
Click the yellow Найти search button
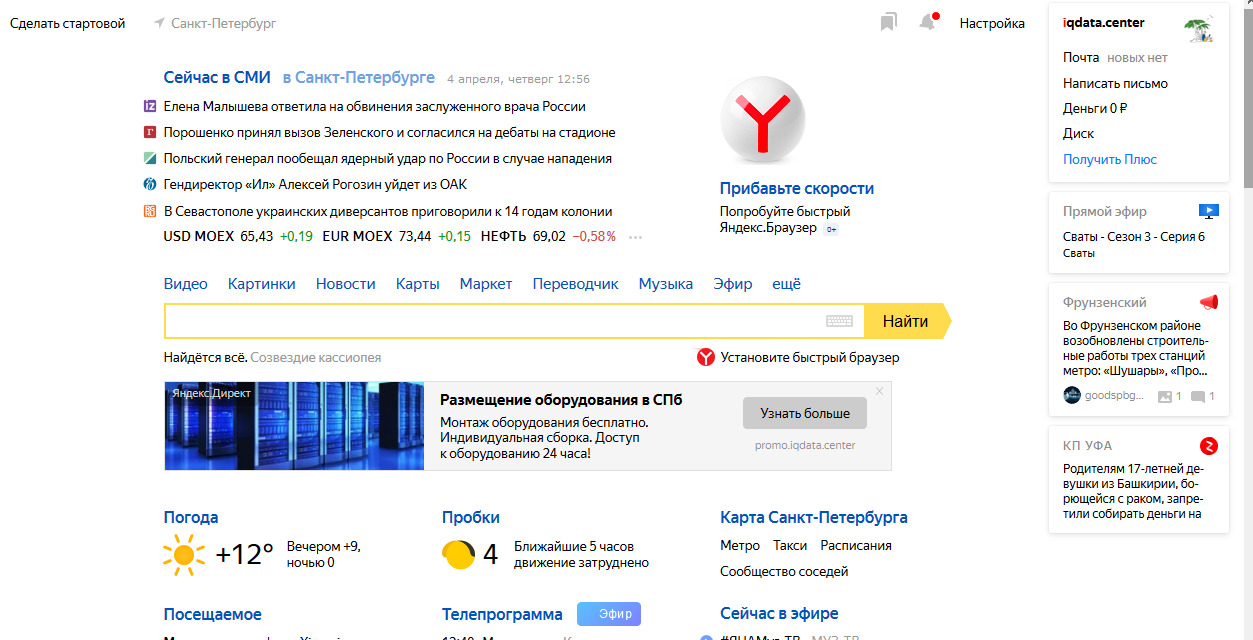point(906,321)
